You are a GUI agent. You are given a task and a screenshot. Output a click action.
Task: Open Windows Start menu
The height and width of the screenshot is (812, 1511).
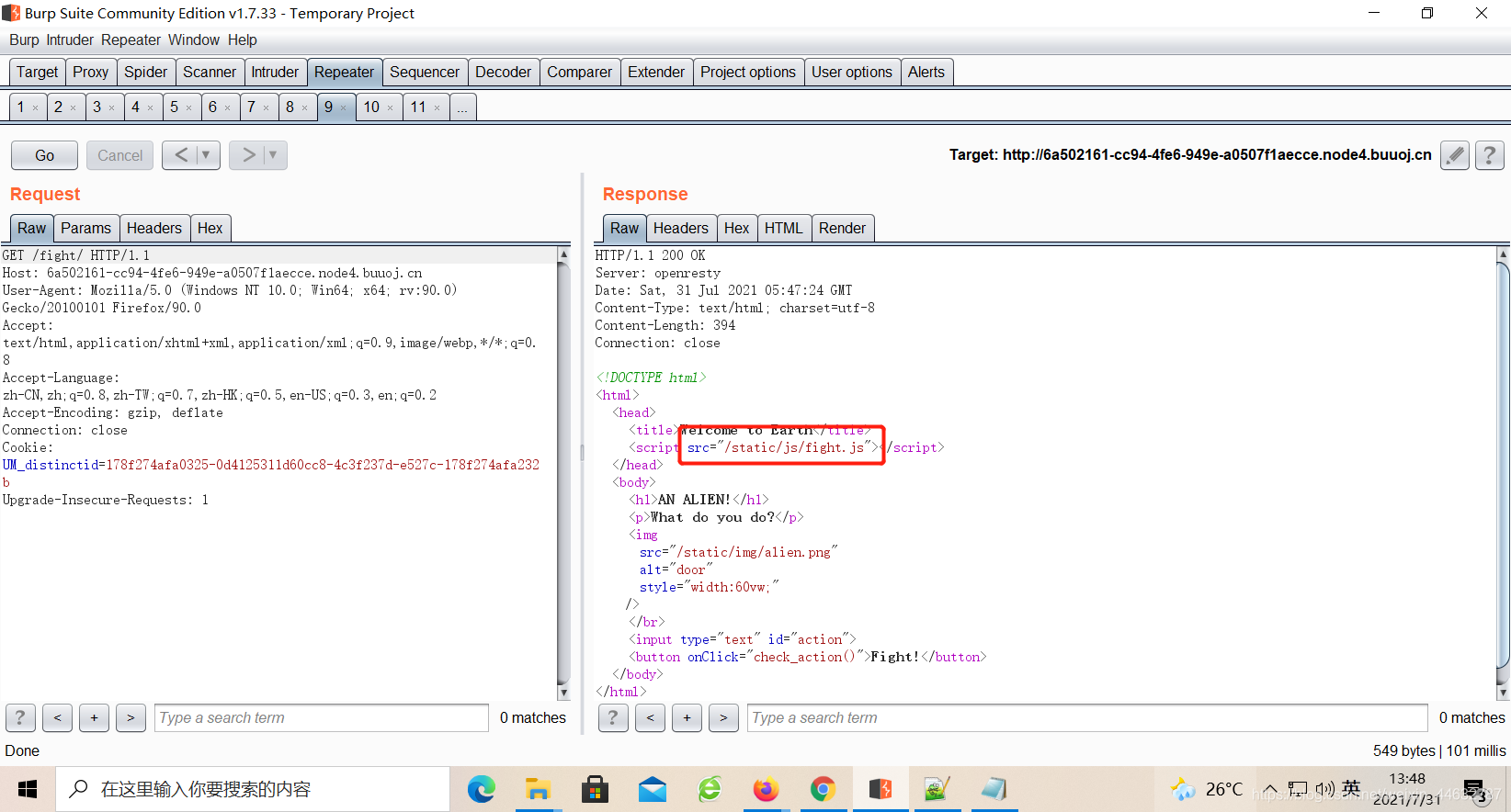tap(28, 789)
